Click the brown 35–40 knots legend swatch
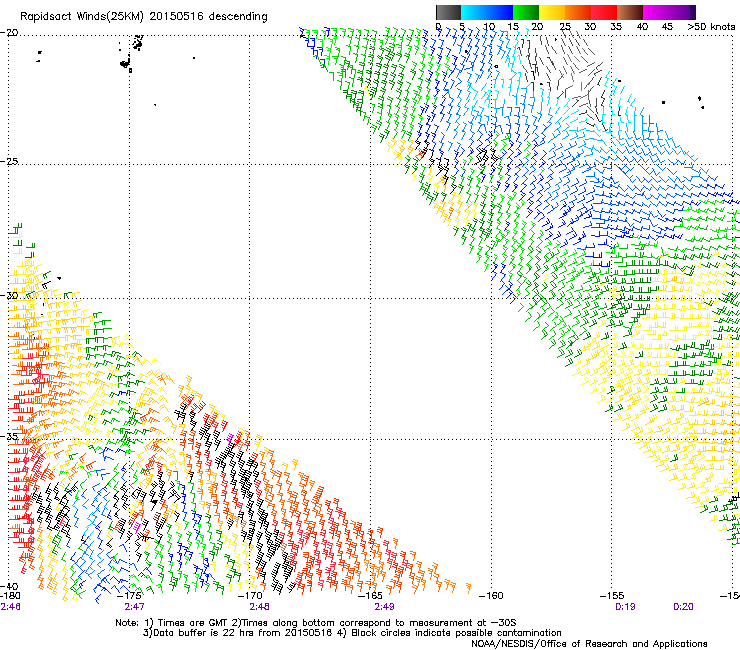Image resolution: width=740 pixels, height=650 pixels. (630, 12)
